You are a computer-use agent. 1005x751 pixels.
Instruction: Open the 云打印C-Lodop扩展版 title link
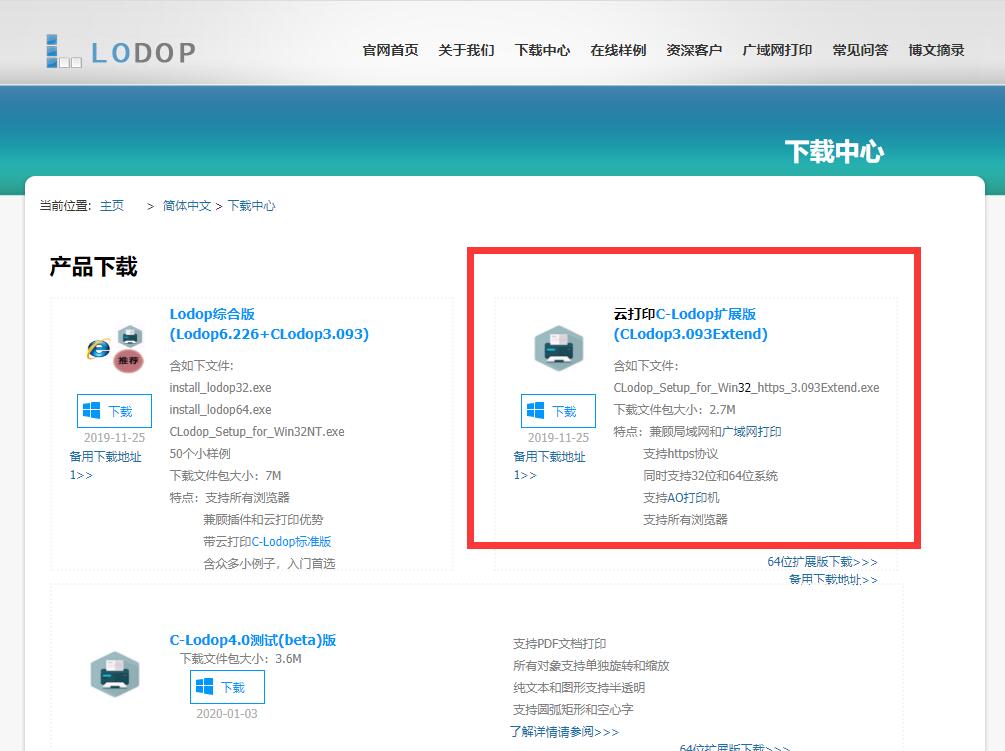click(690, 324)
